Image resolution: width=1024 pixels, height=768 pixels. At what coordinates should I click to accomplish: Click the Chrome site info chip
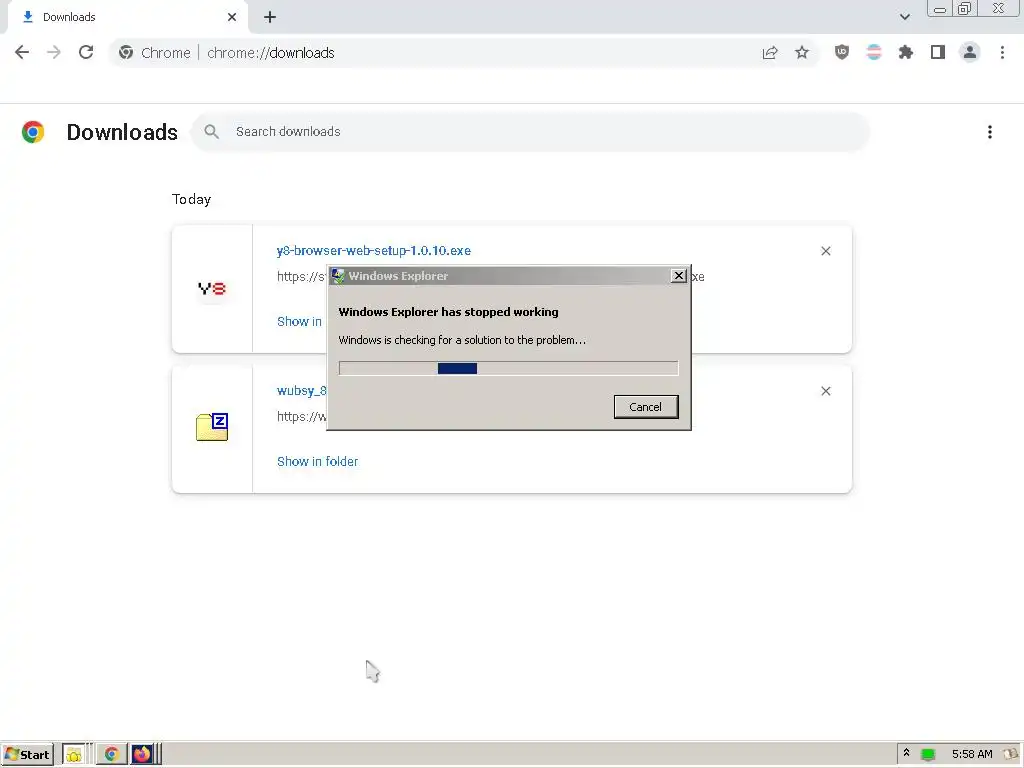pyautogui.click(x=155, y=53)
